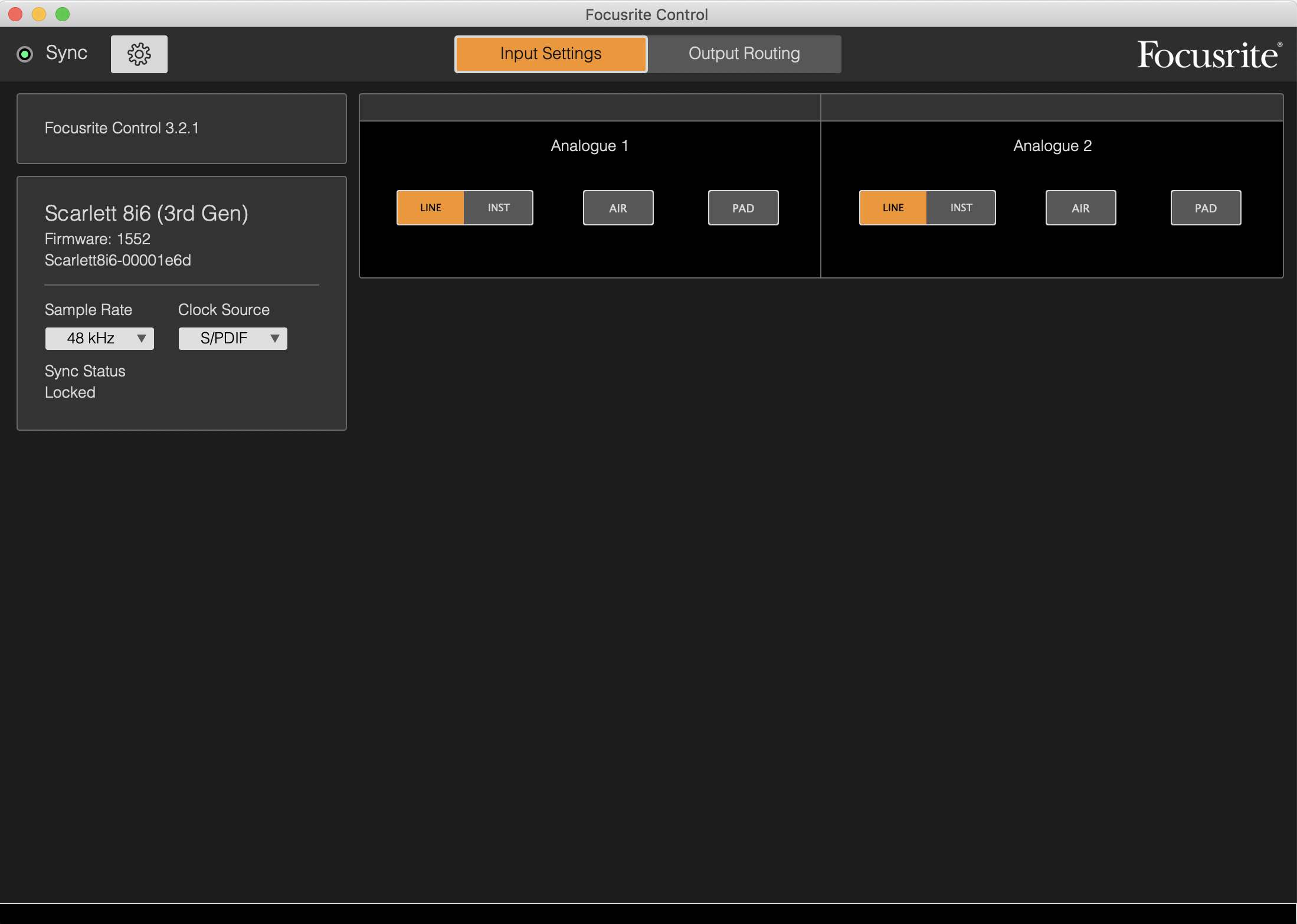Click the Firmware: 1552 text
This screenshot has width=1297, height=924.
[x=97, y=239]
